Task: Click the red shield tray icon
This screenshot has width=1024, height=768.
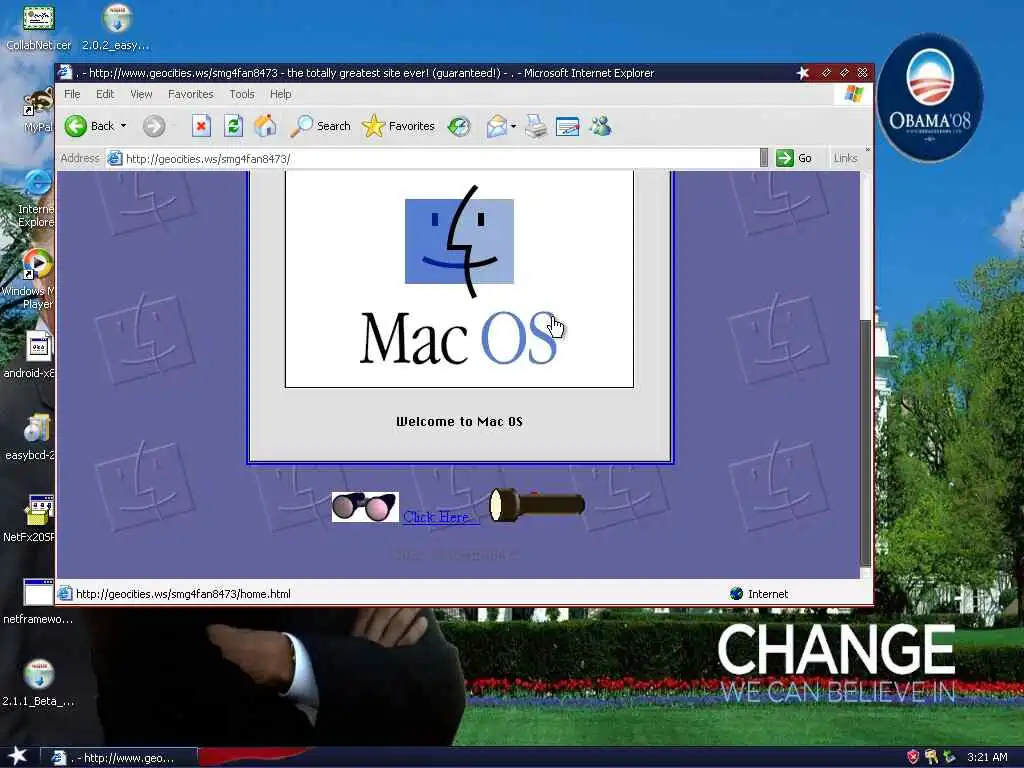Action: click(913, 757)
